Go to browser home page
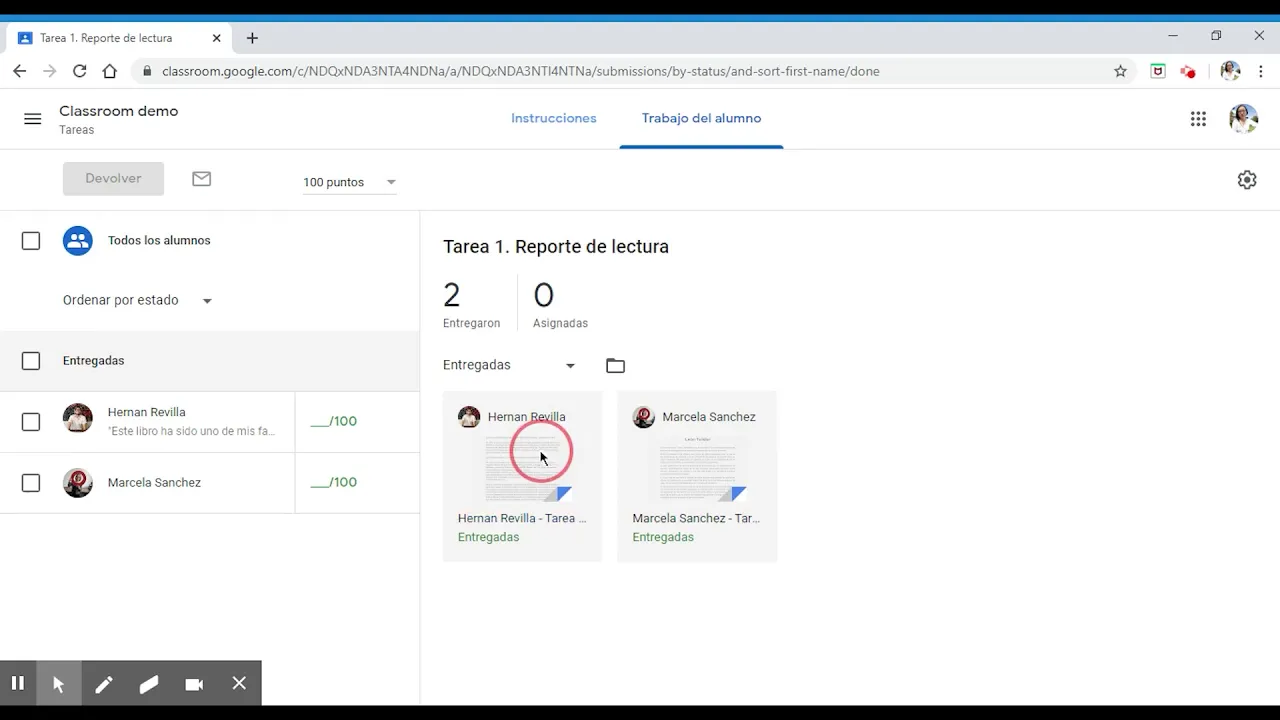Screen dimensions: 1280x720 [x=110, y=71]
